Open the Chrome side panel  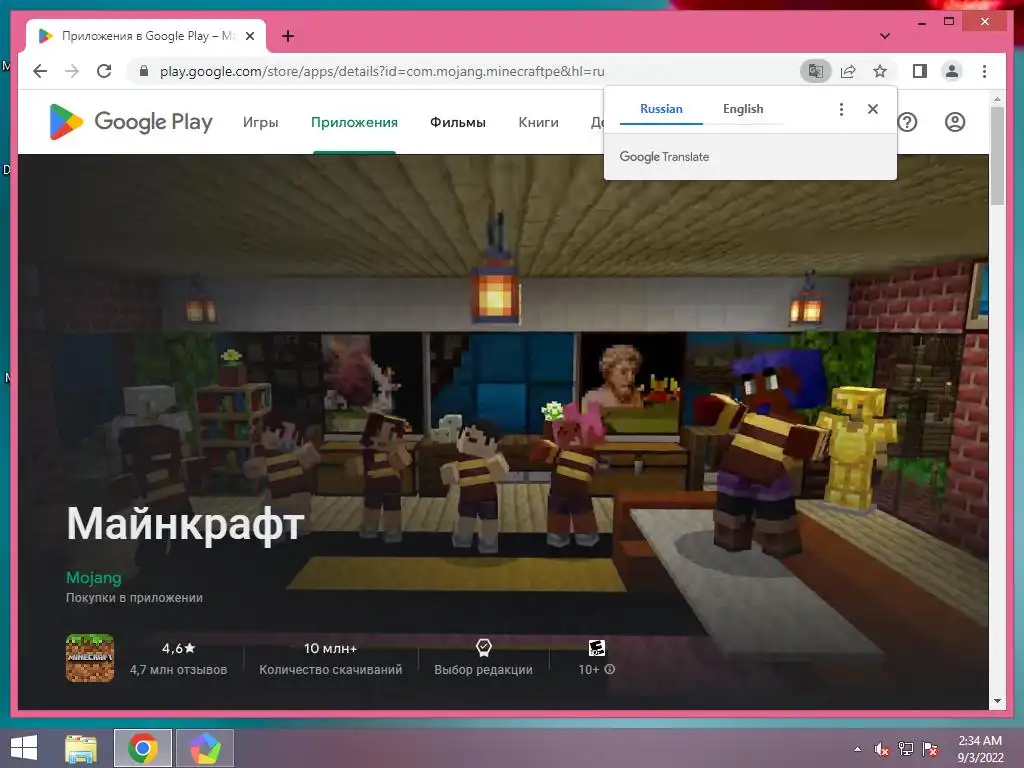[x=920, y=71]
